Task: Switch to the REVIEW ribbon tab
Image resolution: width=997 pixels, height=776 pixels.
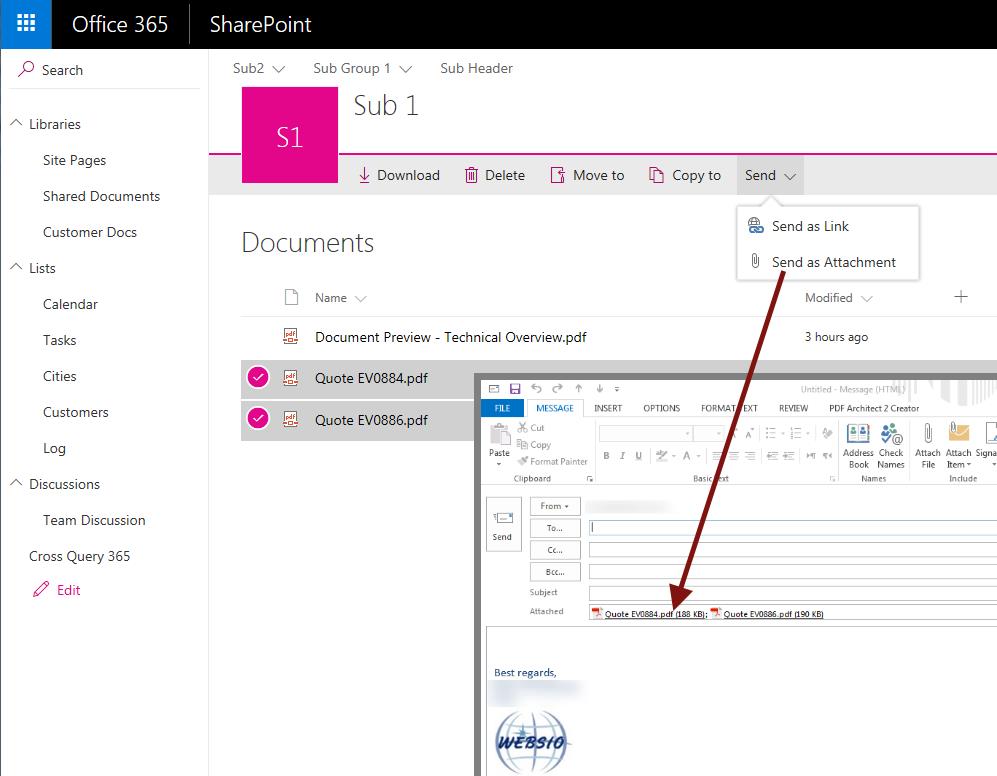Action: [793, 408]
